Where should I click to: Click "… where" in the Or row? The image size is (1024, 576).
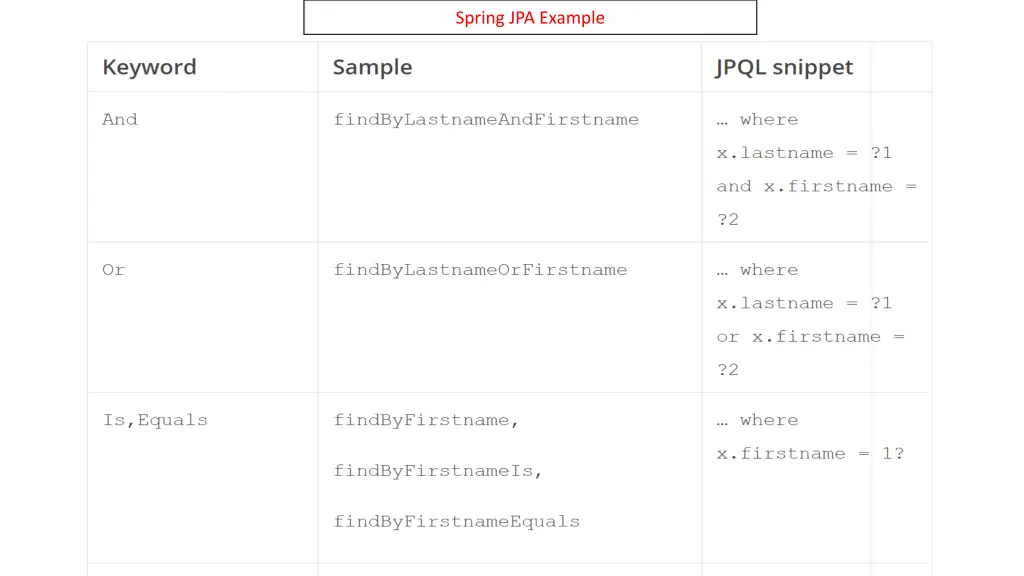757,270
